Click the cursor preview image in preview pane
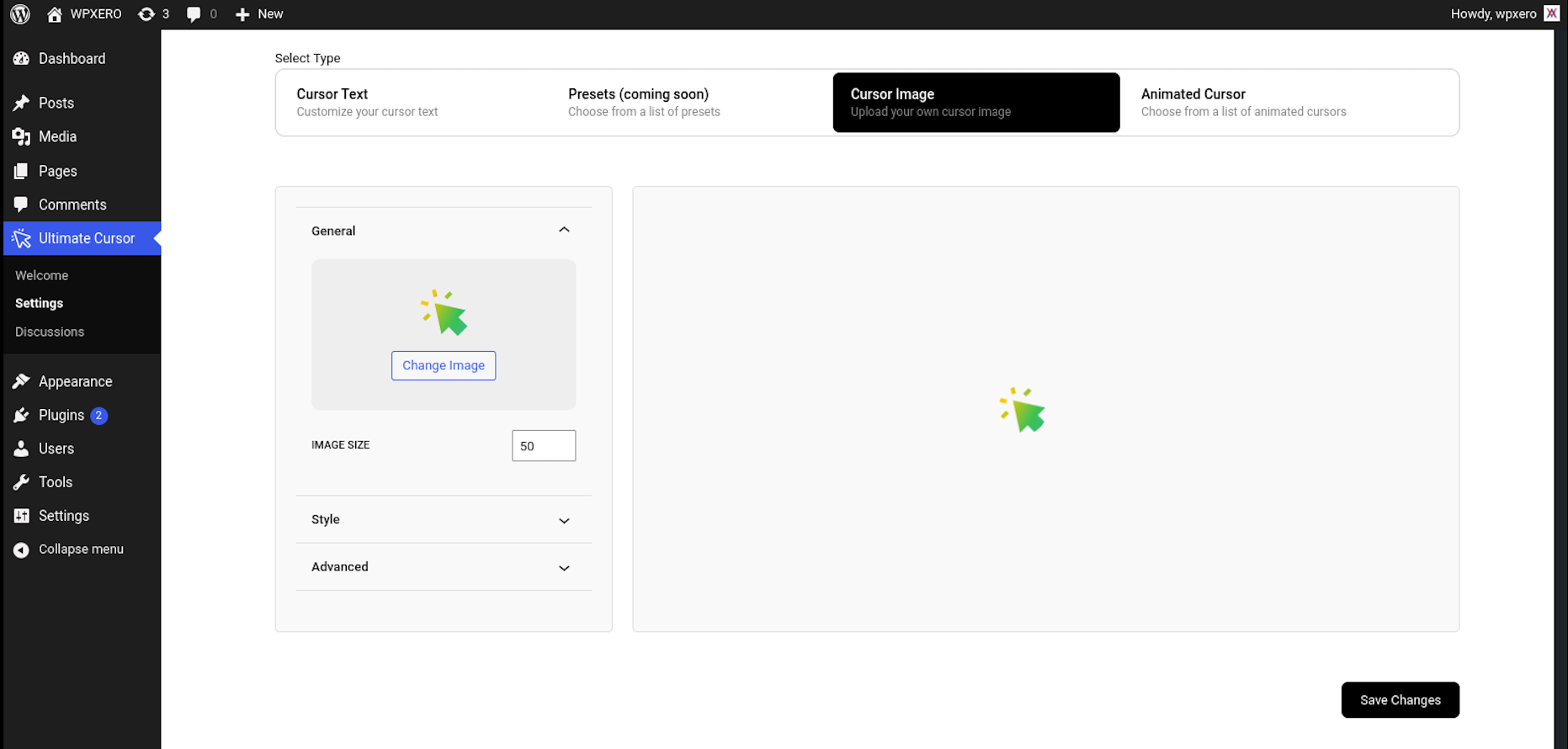The image size is (1568, 749). (1022, 410)
